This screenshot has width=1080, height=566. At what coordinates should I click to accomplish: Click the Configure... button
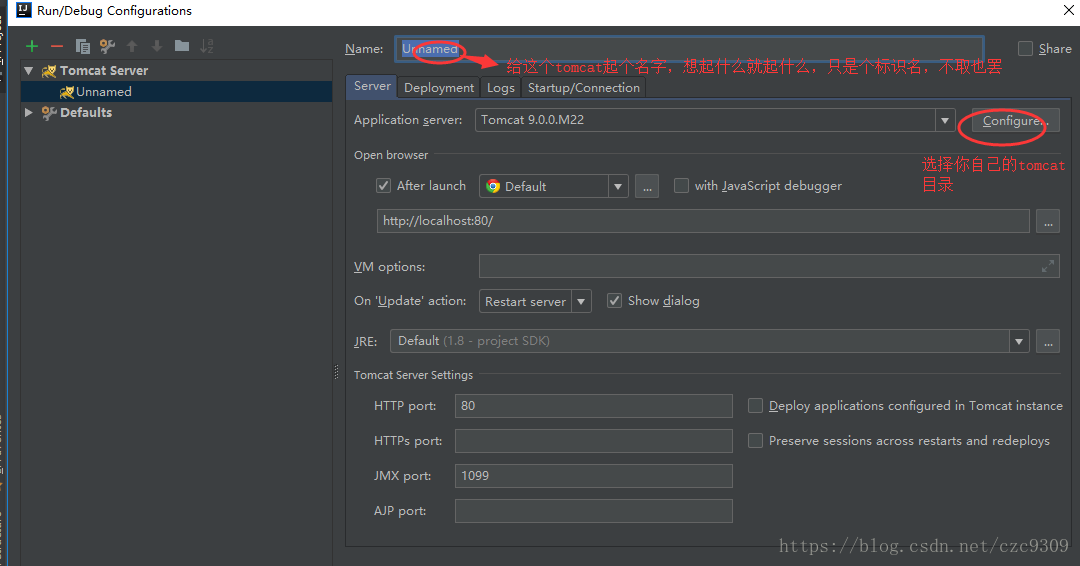pyautogui.click(x=1015, y=120)
